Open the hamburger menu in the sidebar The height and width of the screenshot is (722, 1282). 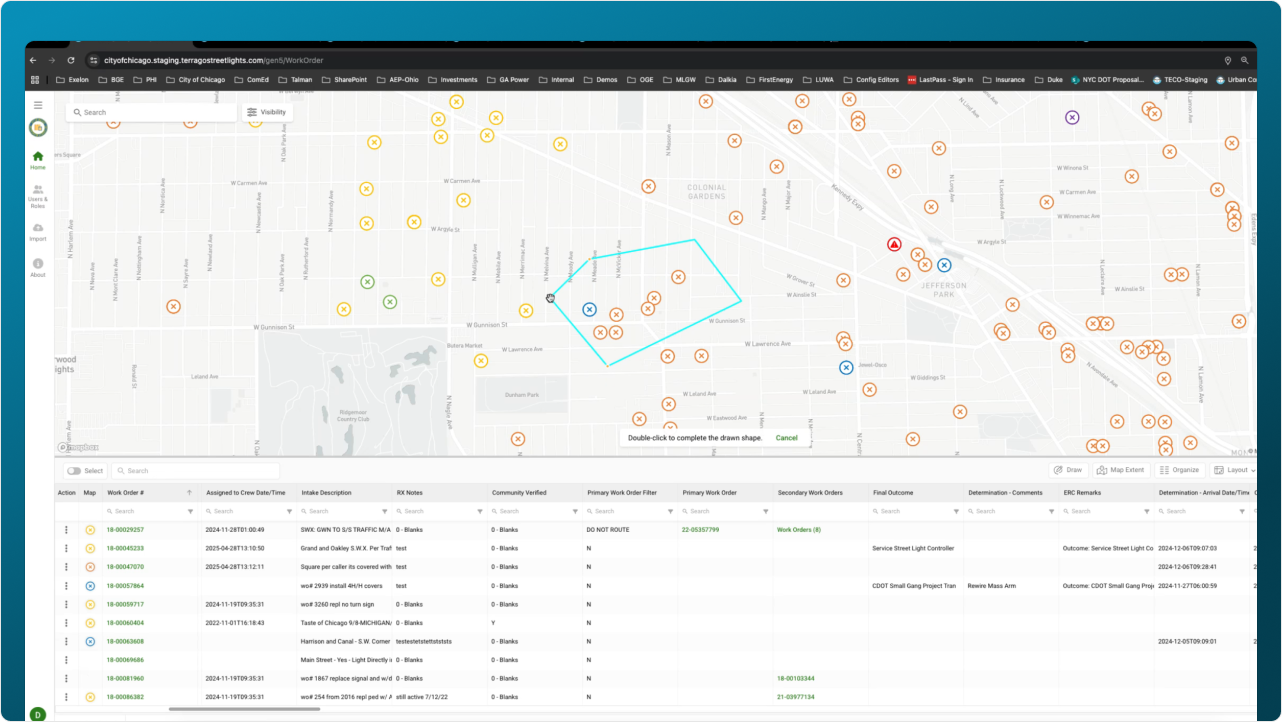coord(38,105)
